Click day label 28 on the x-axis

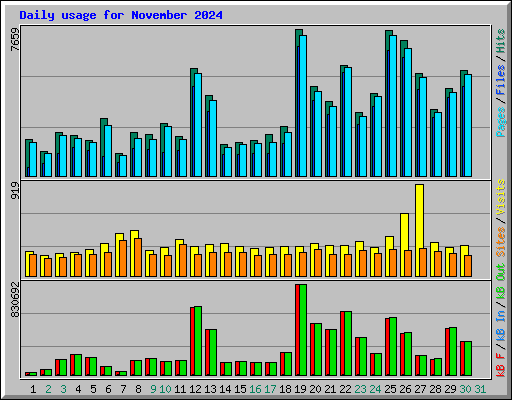(x=435, y=389)
